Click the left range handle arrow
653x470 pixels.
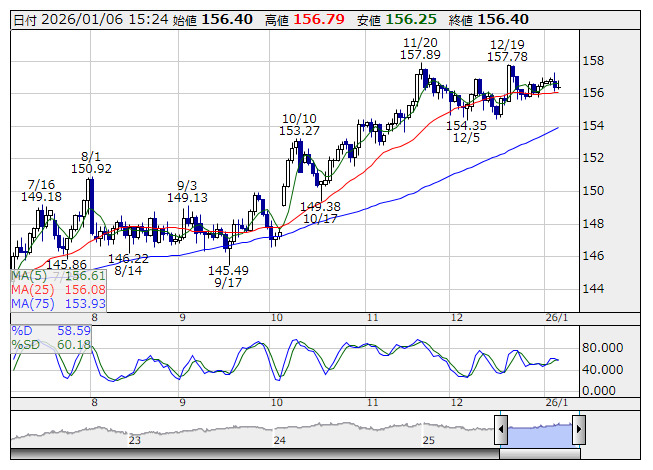tap(501, 431)
